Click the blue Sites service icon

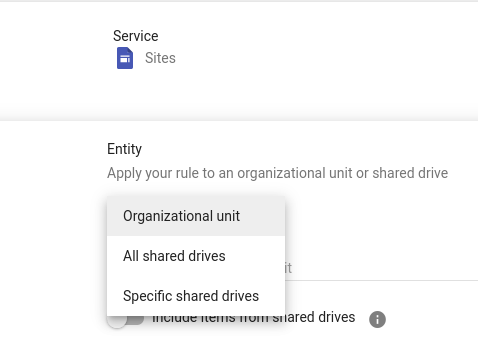pos(125,58)
